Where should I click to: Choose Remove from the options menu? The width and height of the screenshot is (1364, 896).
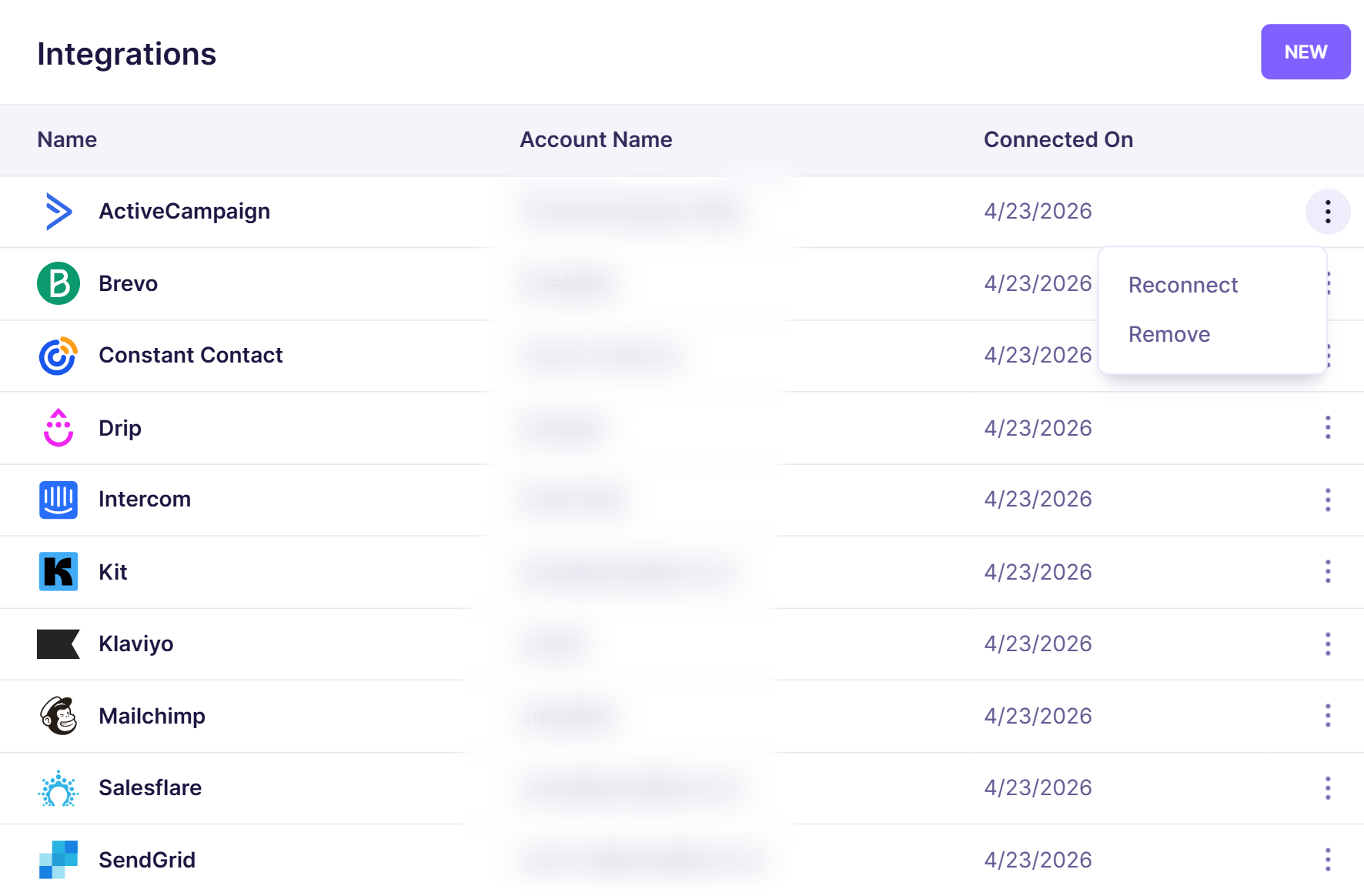tap(1169, 334)
